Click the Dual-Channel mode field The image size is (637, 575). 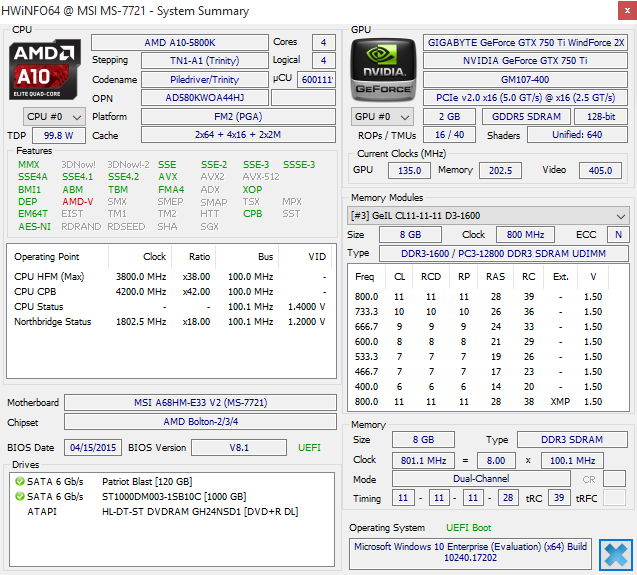[x=481, y=479]
